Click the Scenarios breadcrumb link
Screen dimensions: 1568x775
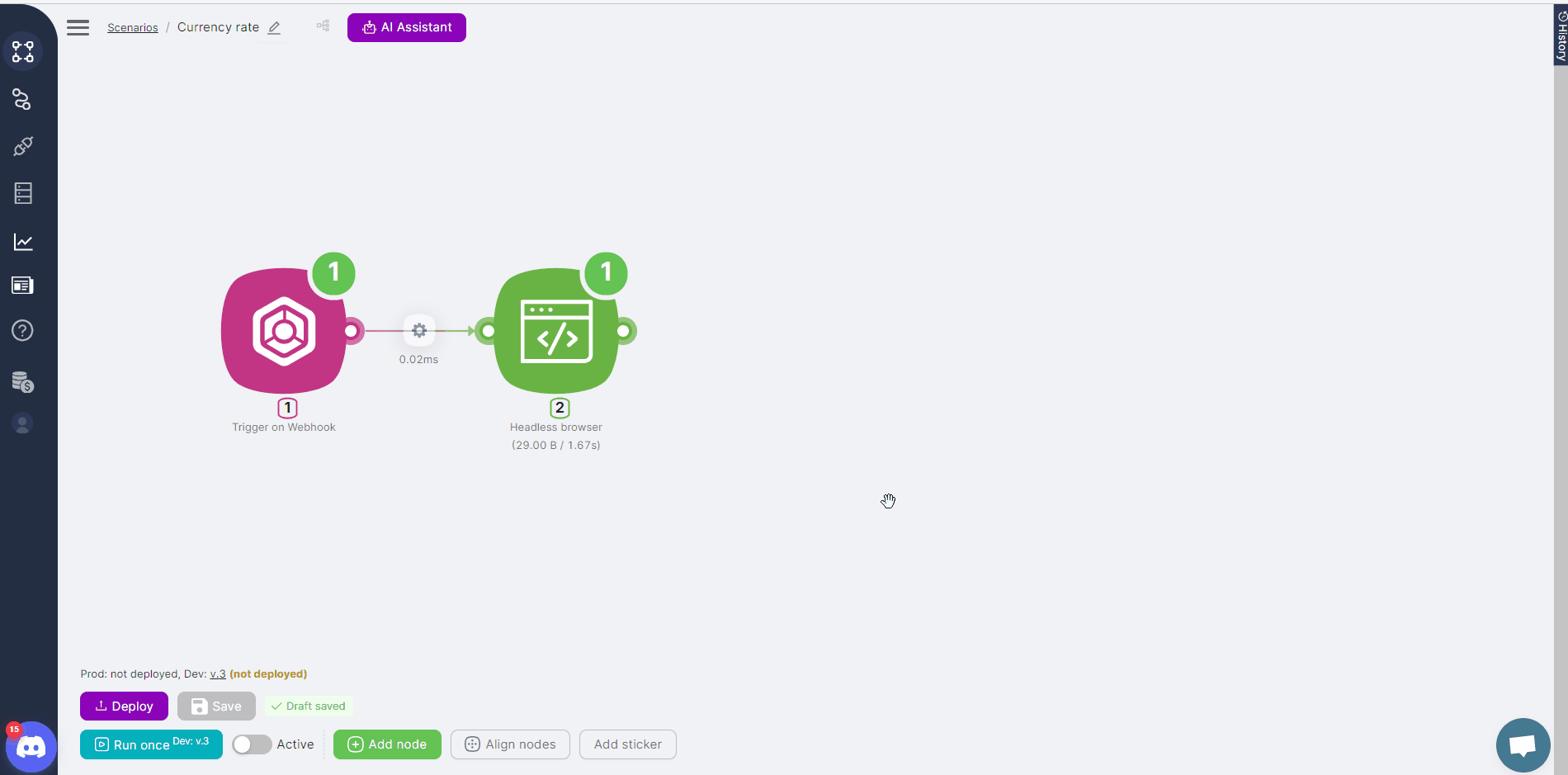click(x=132, y=27)
